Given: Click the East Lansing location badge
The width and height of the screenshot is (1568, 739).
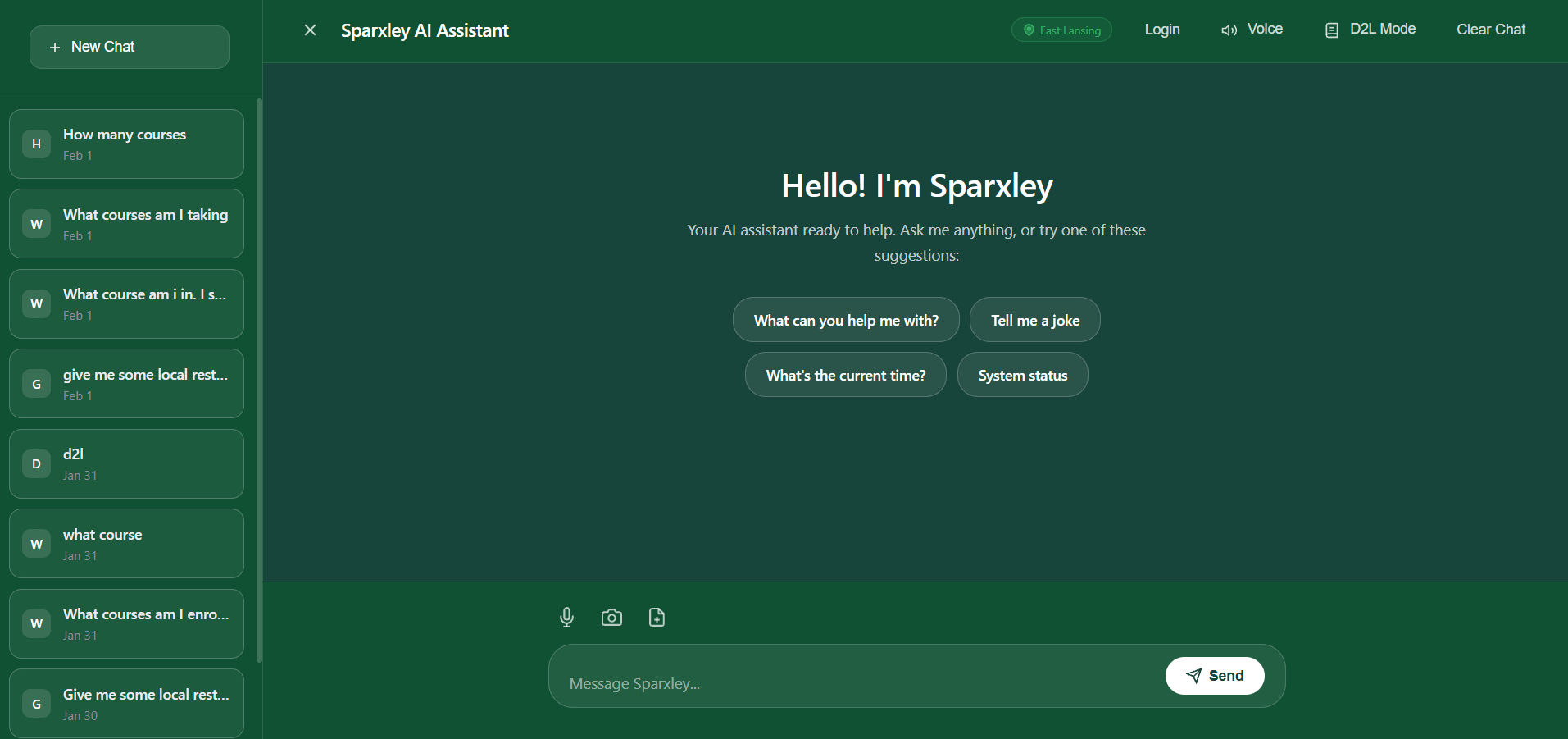Looking at the screenshot, I should pos(1061,30).
